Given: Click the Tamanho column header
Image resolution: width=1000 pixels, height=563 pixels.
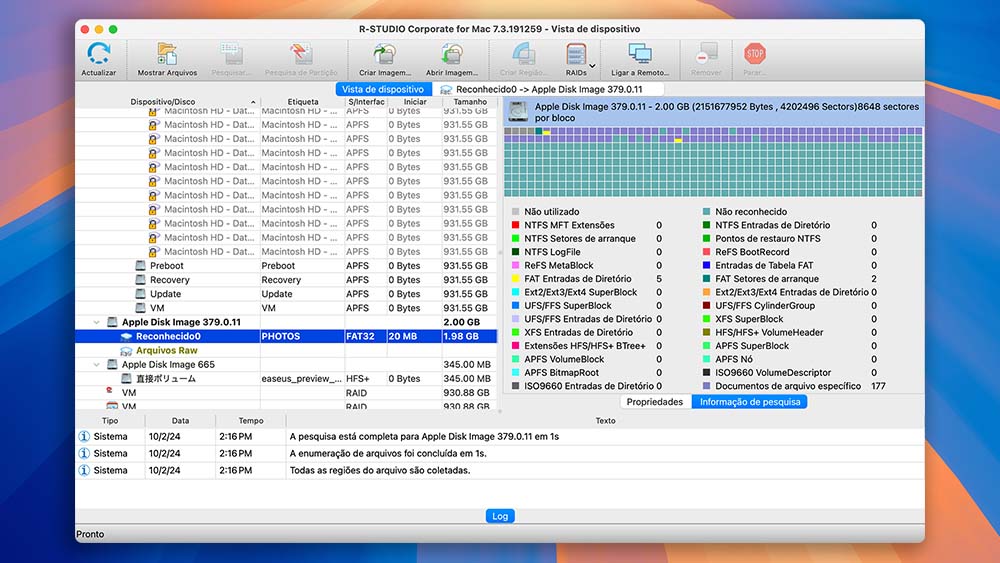Looking at the screenshot, I should (x=470, y=101).
